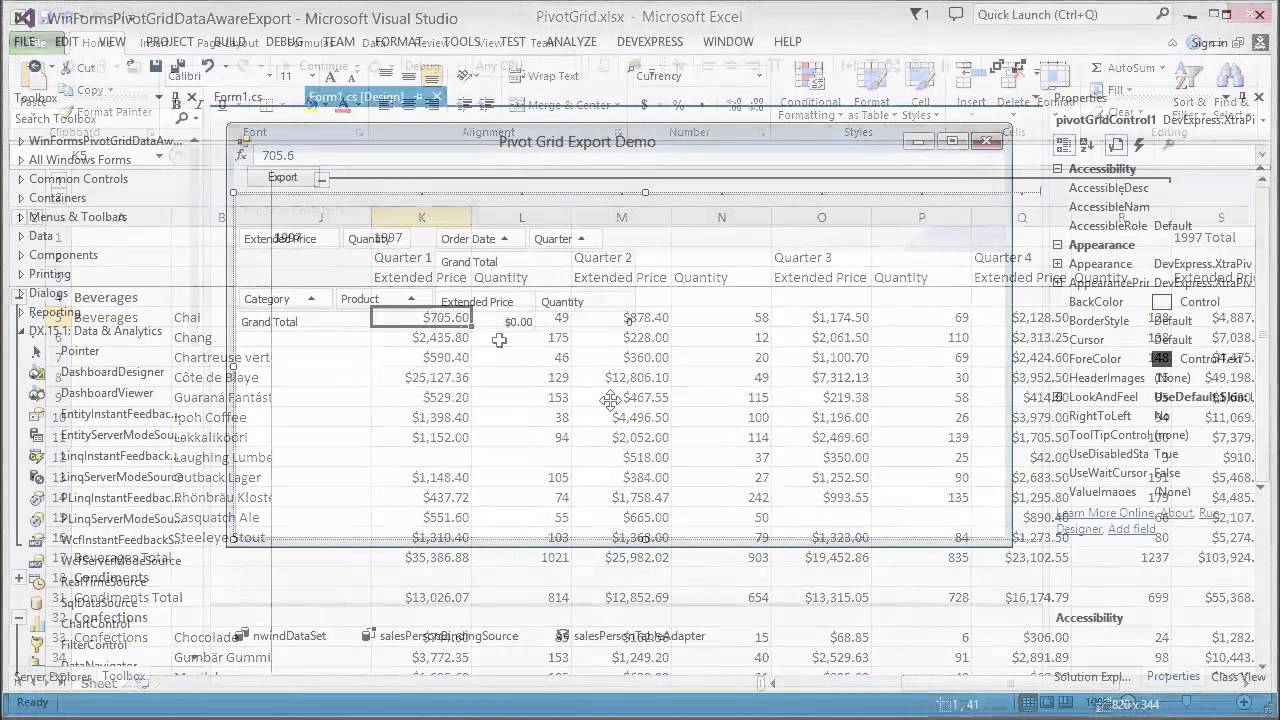1280x720 pixels.
Task: Collapse the Accessibility property category
Action: click(1058, 169)
